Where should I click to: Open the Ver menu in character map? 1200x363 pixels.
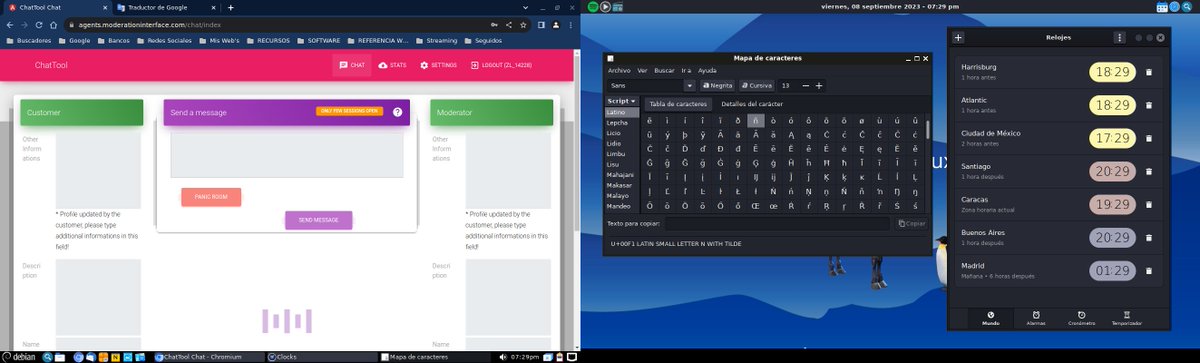click(x=642, y=71)
